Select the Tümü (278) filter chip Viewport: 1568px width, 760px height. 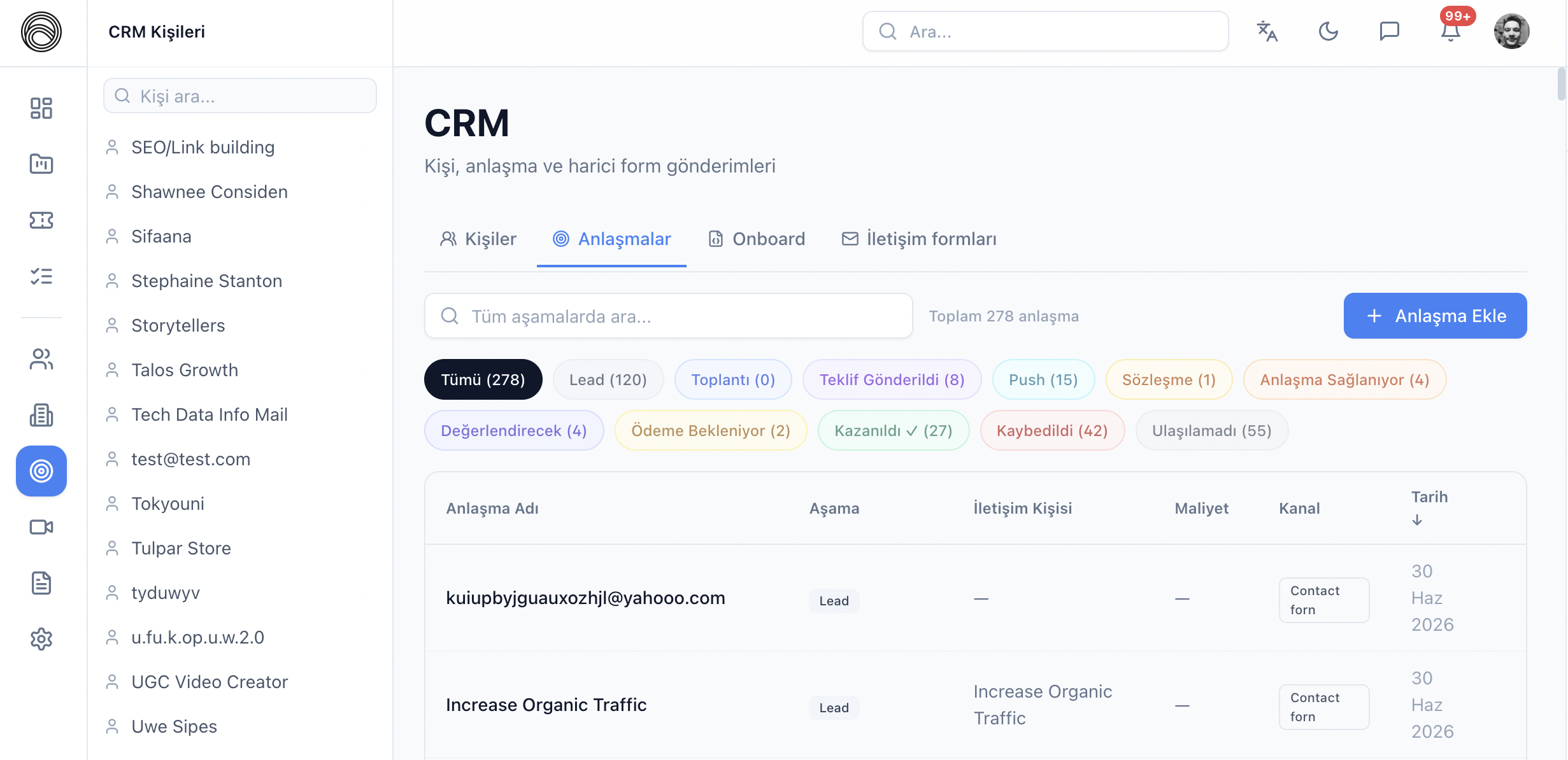click(x=483, y=380)
